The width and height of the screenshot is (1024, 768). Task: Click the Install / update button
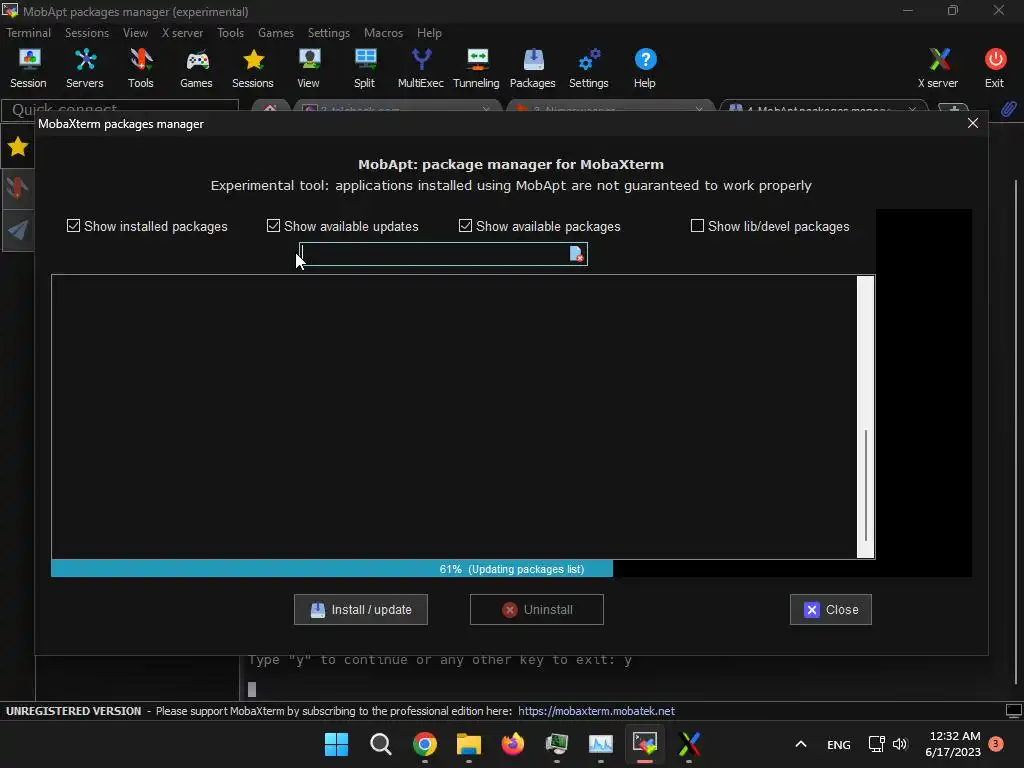tap(360, 609)
